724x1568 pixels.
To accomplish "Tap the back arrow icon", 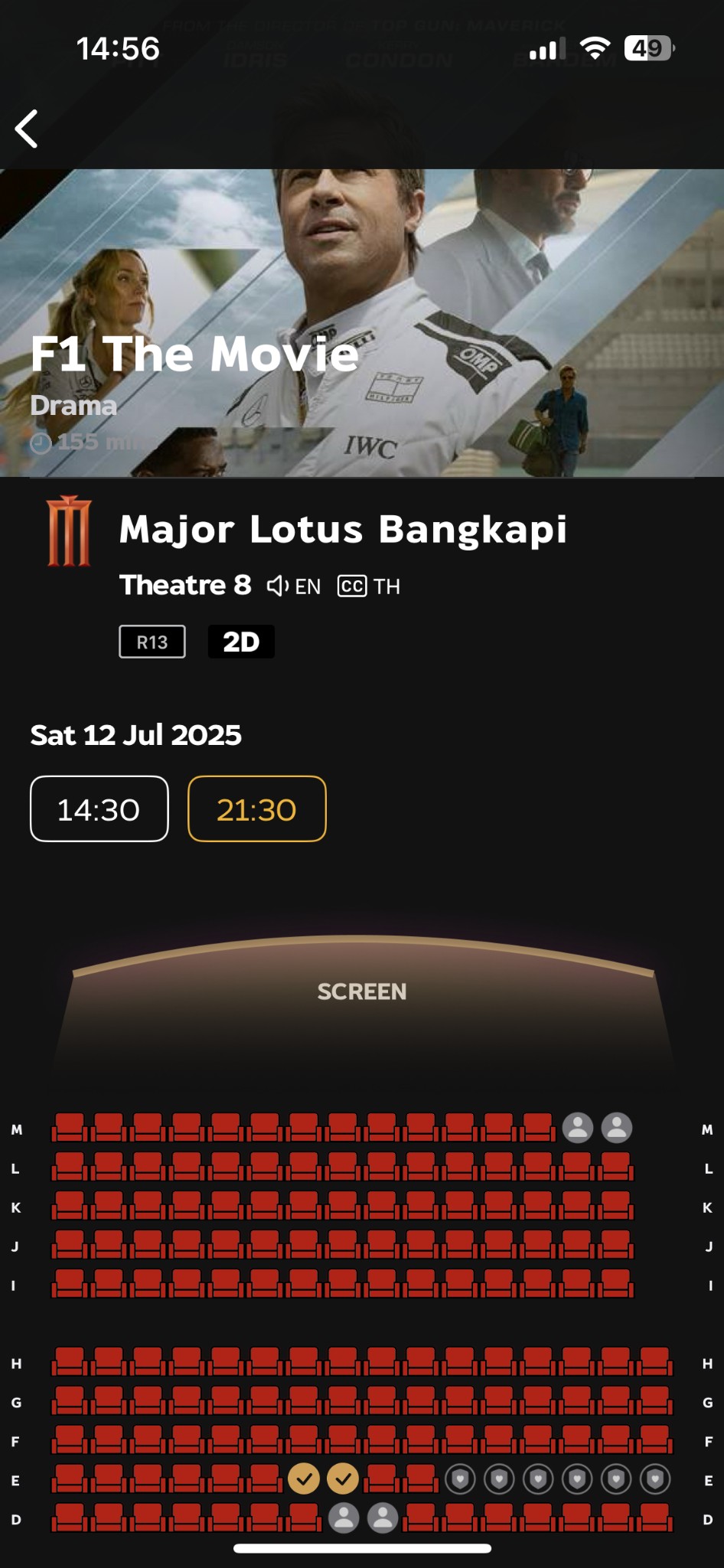I will coord(27,128).
